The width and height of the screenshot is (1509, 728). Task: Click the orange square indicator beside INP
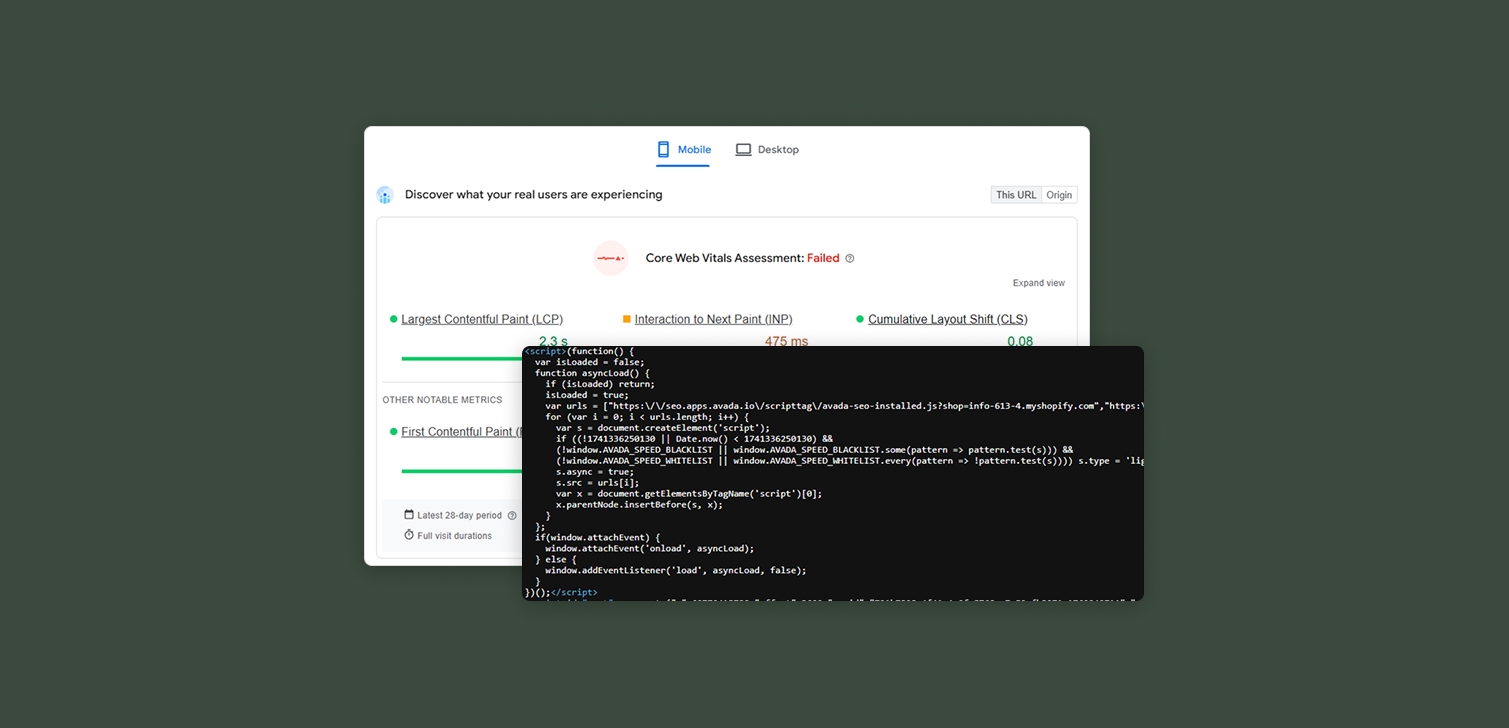pyautogui.click(x=626, y=318)
